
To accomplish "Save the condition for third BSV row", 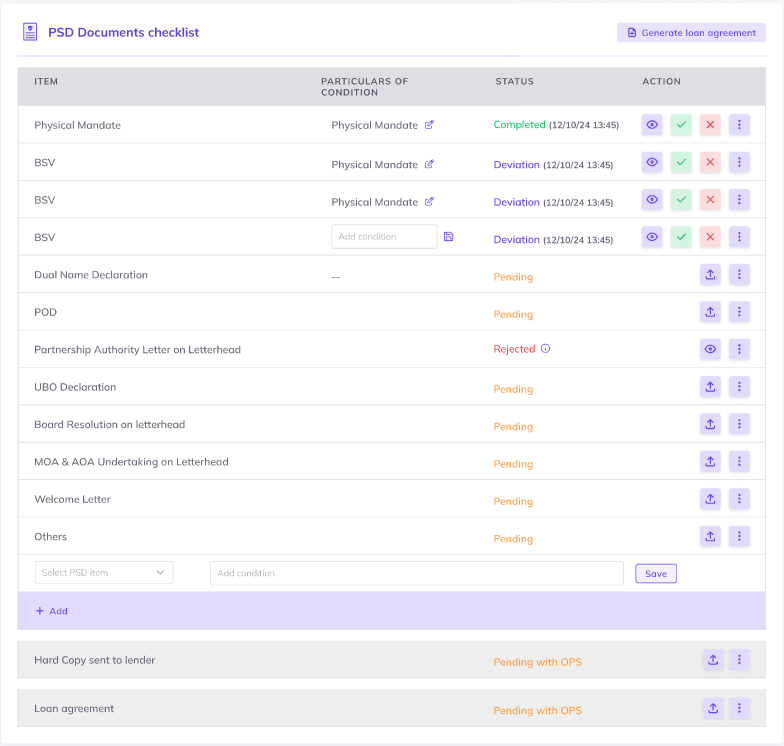I will pyautogui.click(x=449, y=237).
